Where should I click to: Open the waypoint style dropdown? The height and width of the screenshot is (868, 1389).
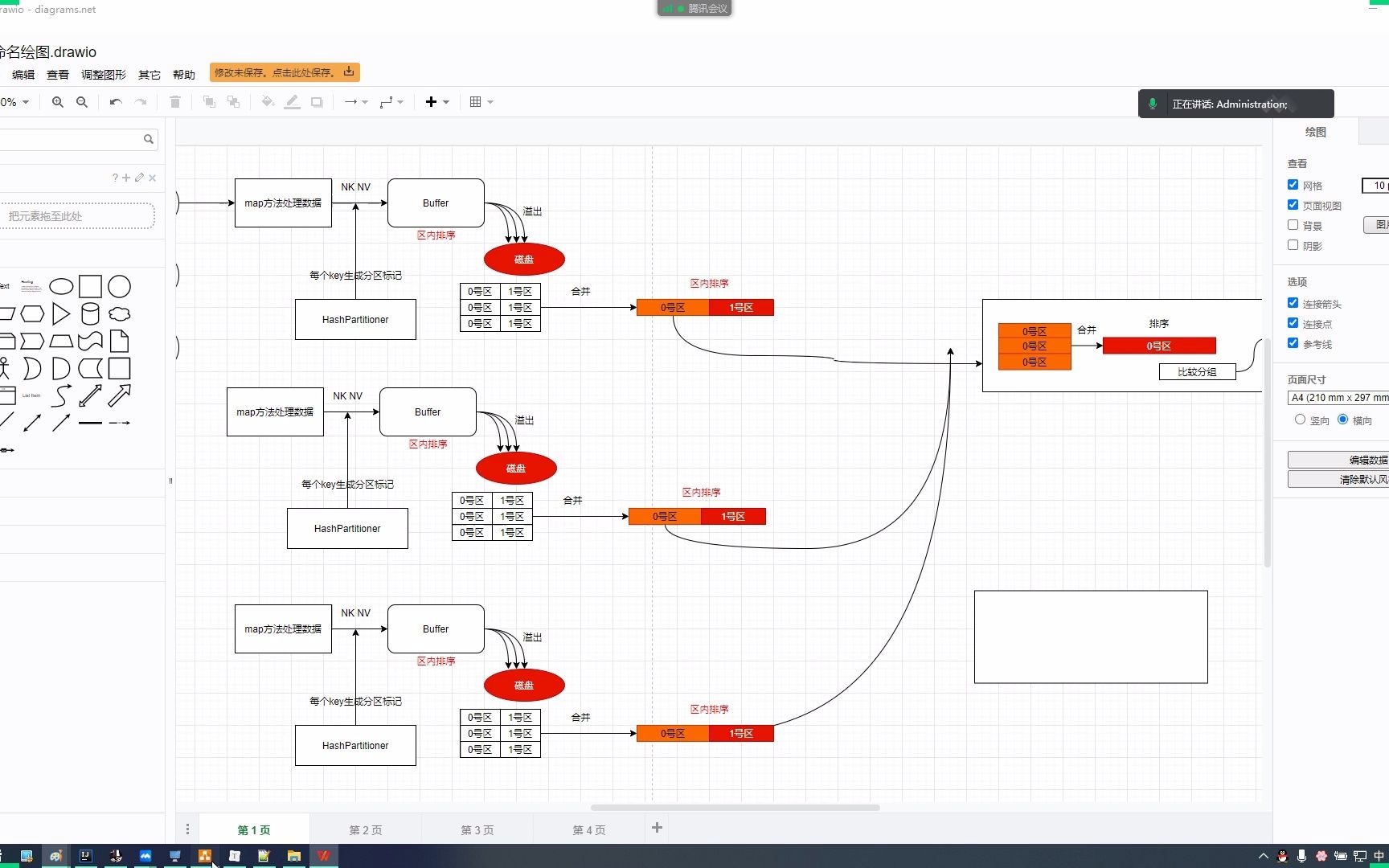click(x=391, y=102)
